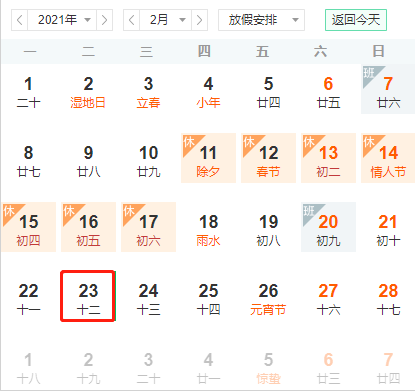Viewport: 415px width, 391px height.
Task: Select February 12 春节 date
Action: click(x=268, y=158)
